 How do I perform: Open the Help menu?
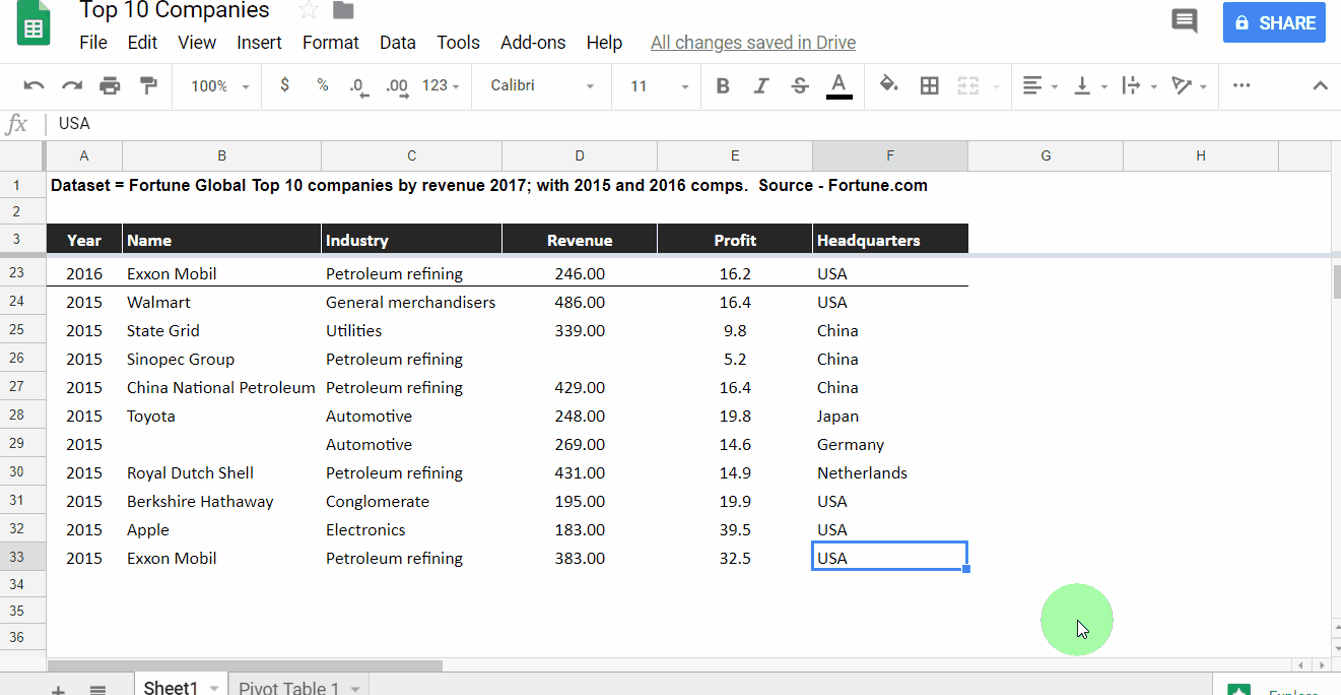point(604,42)
